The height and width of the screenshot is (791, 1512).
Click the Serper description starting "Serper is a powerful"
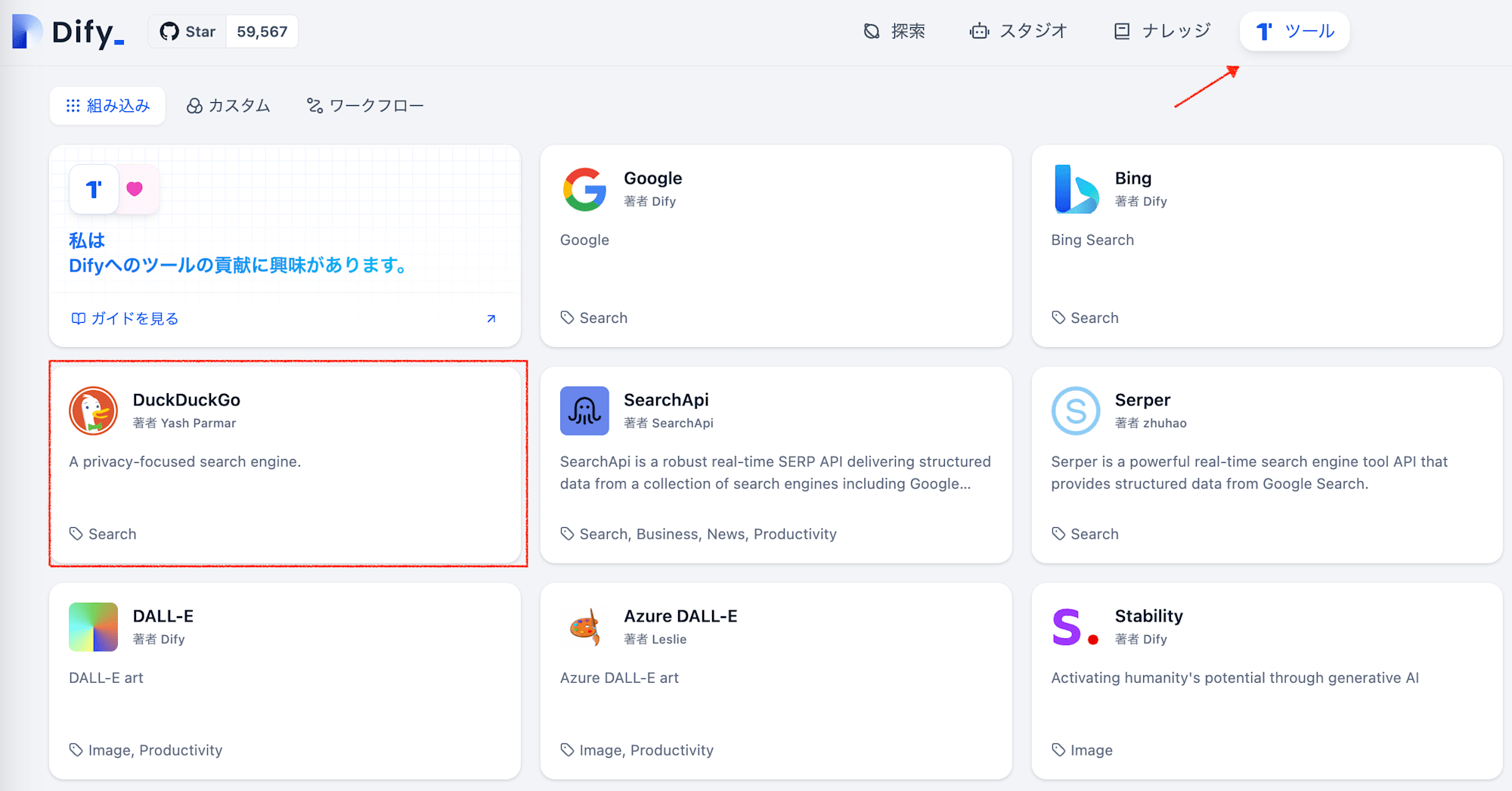click(1249, 473)
